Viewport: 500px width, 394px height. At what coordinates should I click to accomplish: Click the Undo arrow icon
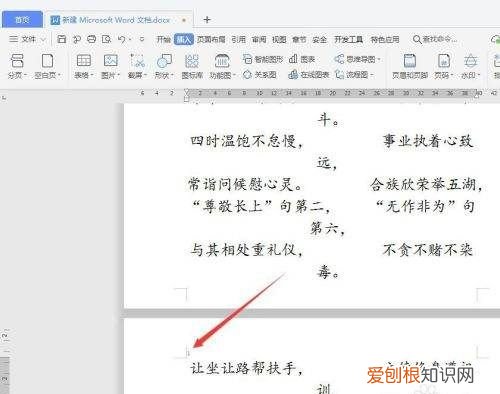pyautogui.click(x=121, y=39)
